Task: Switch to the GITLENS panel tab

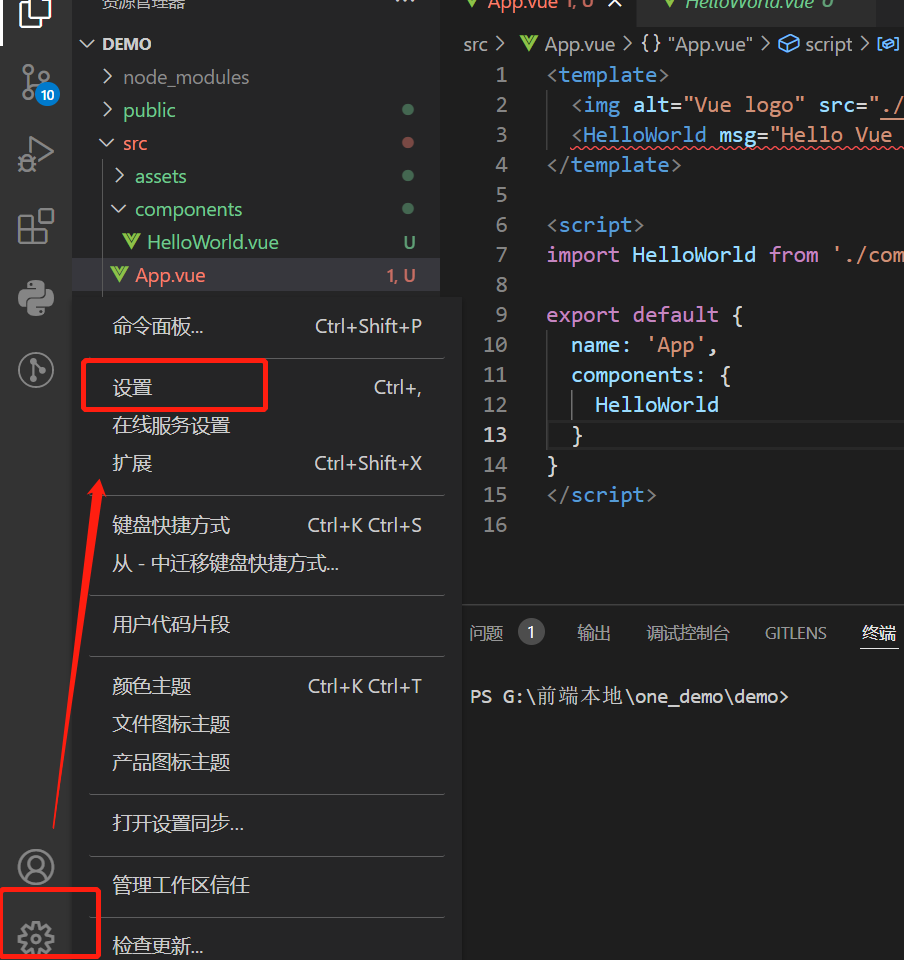Action: pyautogui.click(x=795, y=632)
